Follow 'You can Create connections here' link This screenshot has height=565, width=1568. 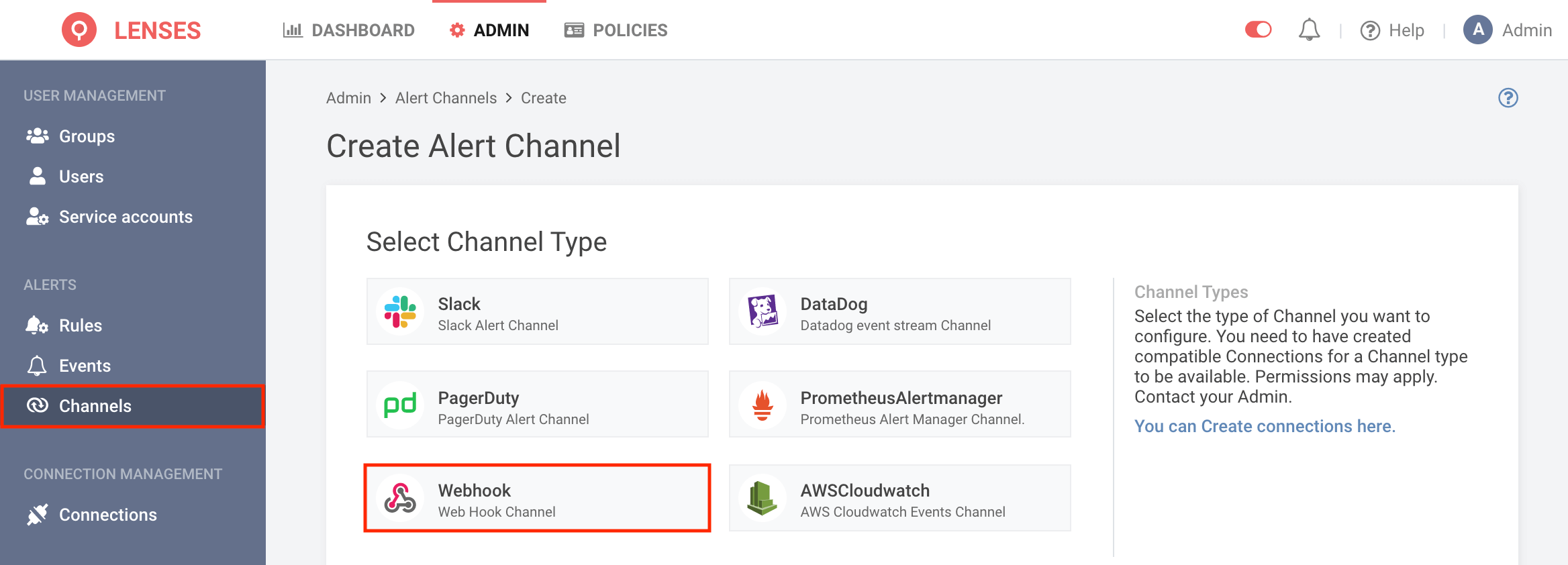point(1265,426)
